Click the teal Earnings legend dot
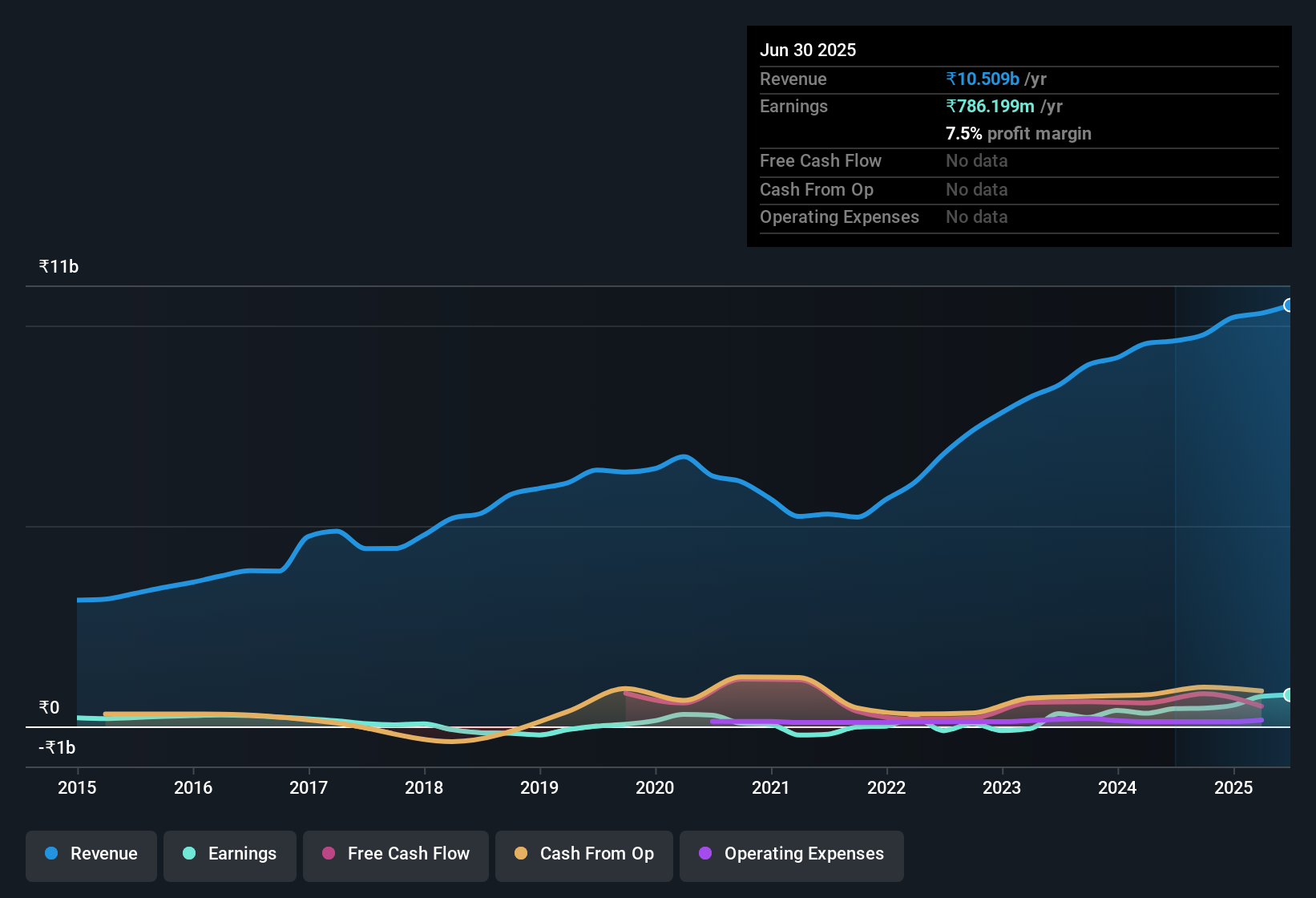Screen dimensions: 1316x898 coord(189,854)
